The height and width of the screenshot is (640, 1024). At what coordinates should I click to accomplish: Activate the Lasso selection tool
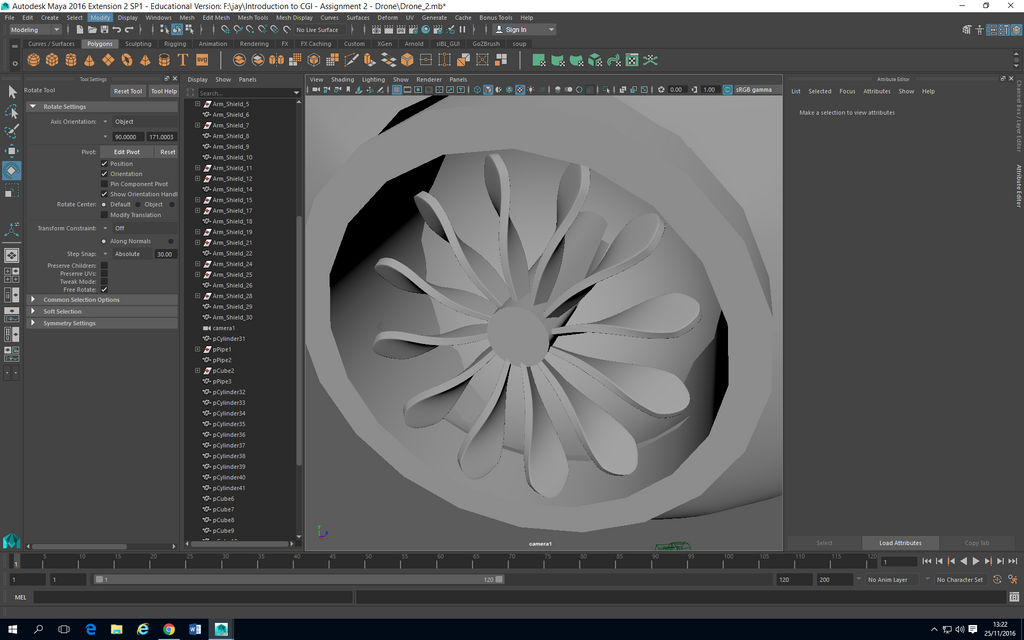[12, 112]
